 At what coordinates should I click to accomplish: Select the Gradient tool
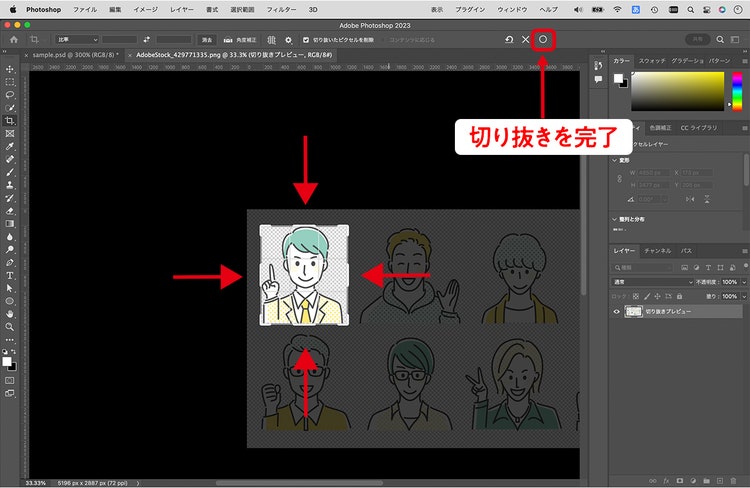tap(10, 224)
